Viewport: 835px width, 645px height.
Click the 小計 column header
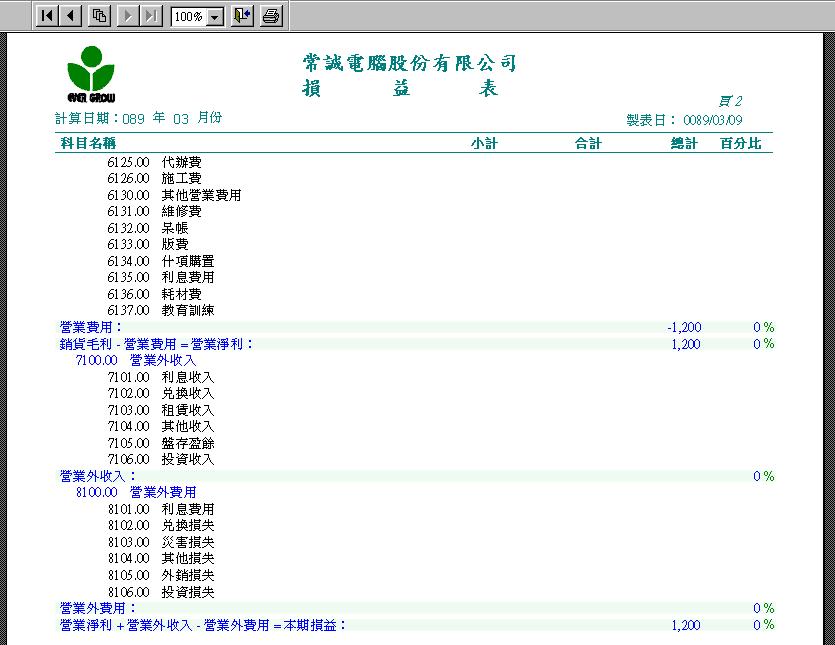484,144
